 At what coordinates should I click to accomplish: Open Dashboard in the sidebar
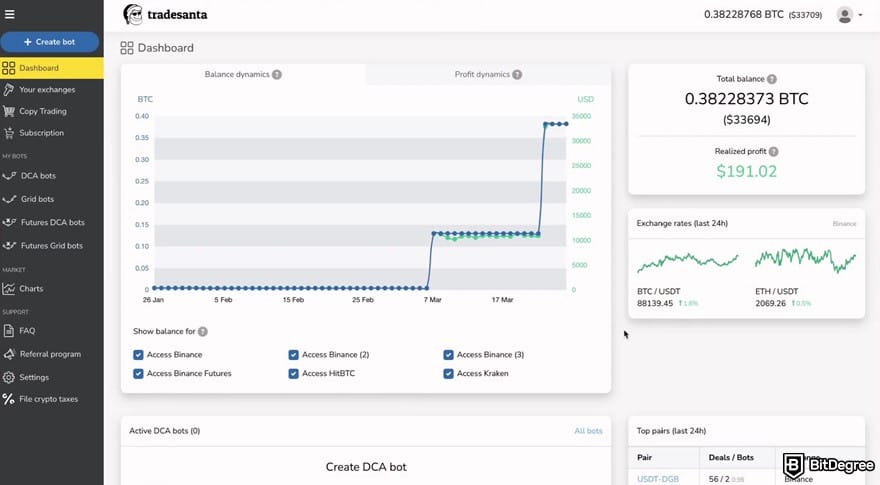pyautogui.click(x=52, y=68)
